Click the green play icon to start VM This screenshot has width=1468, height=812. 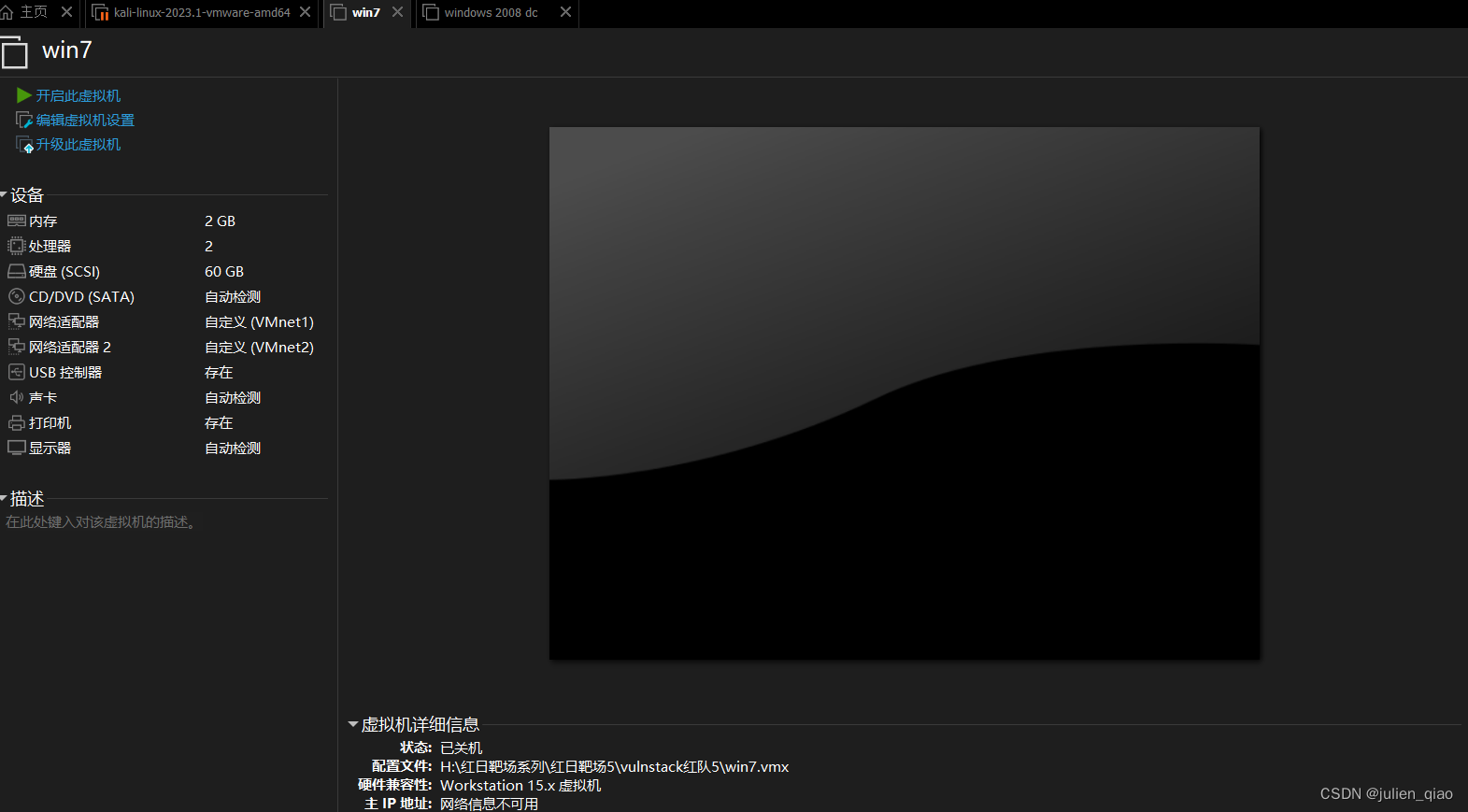point(24,95)
